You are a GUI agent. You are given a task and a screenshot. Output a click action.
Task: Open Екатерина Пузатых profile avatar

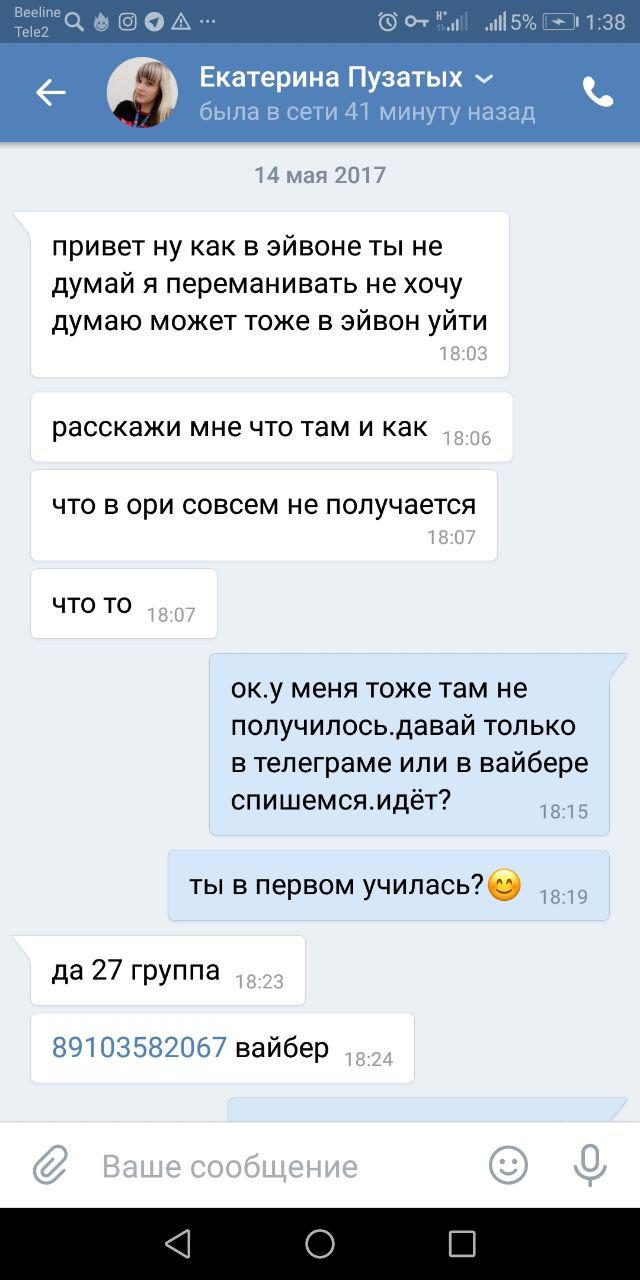(142, 92)
